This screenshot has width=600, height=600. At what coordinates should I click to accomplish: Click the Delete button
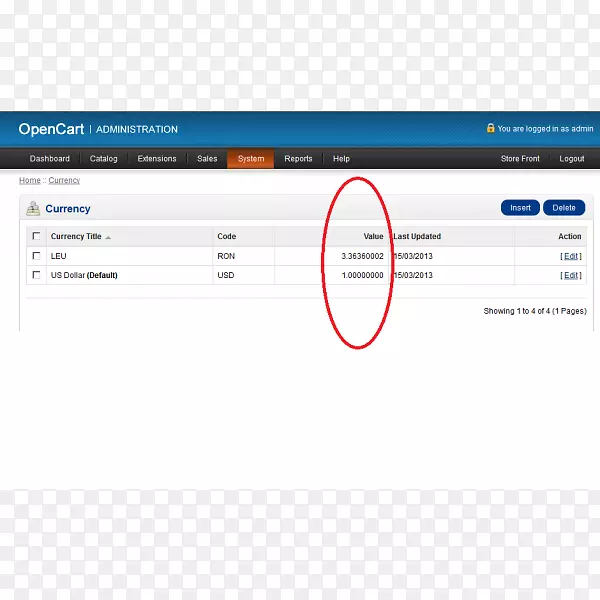point(564,208)
